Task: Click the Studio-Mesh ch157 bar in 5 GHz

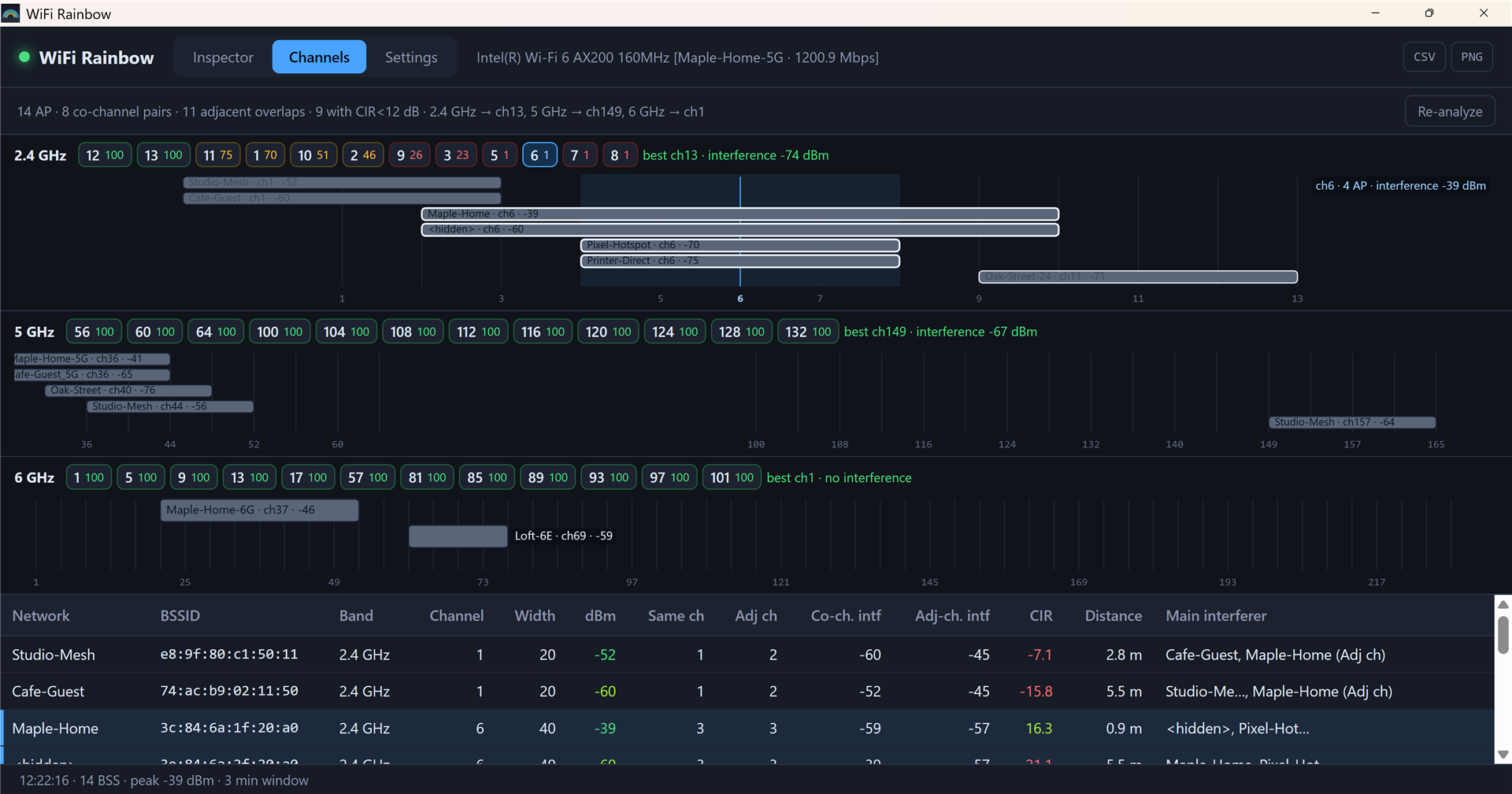Action: click(x=1352, y=422)
